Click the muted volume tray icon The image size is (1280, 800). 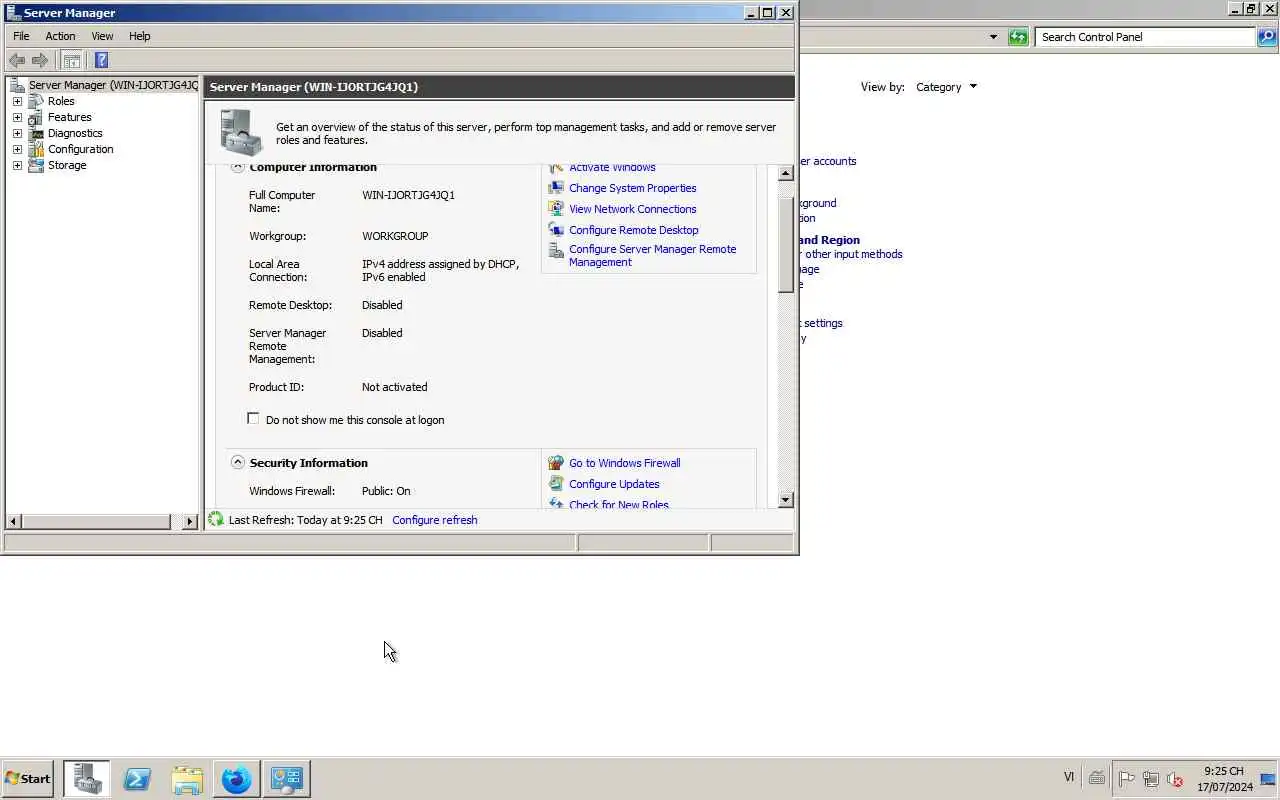coord(1176,779)
